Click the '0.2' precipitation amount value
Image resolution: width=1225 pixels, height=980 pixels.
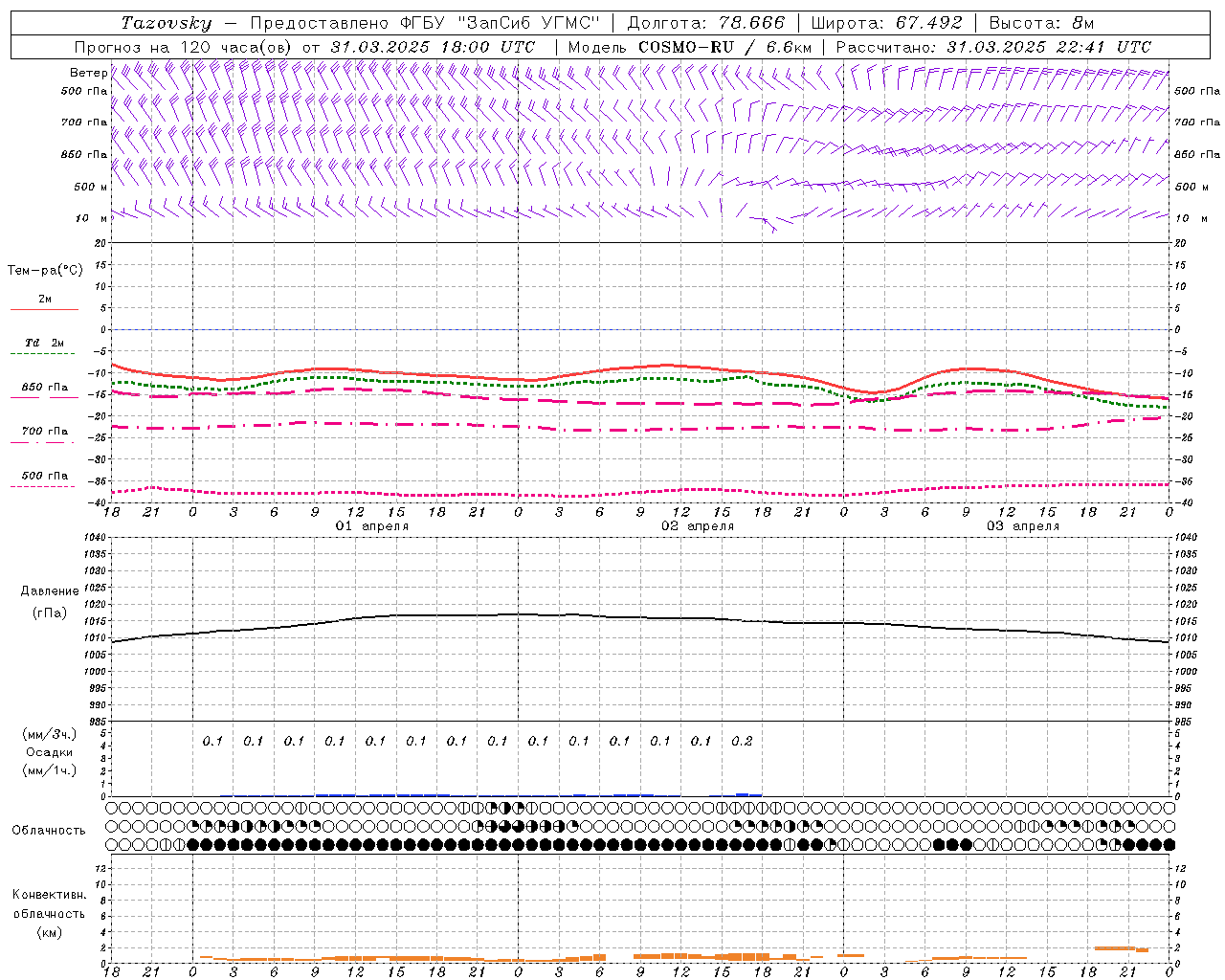click(x=742, y=741)
